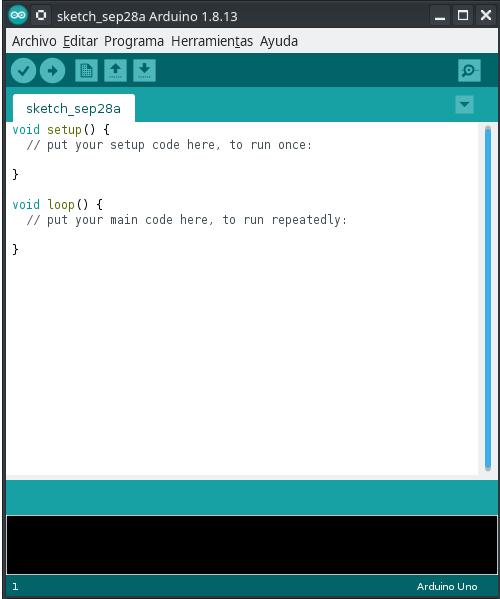This screenshot has width=500, height=599.
Task: Click the pin window icon in title bar
Action: point(41,15)
